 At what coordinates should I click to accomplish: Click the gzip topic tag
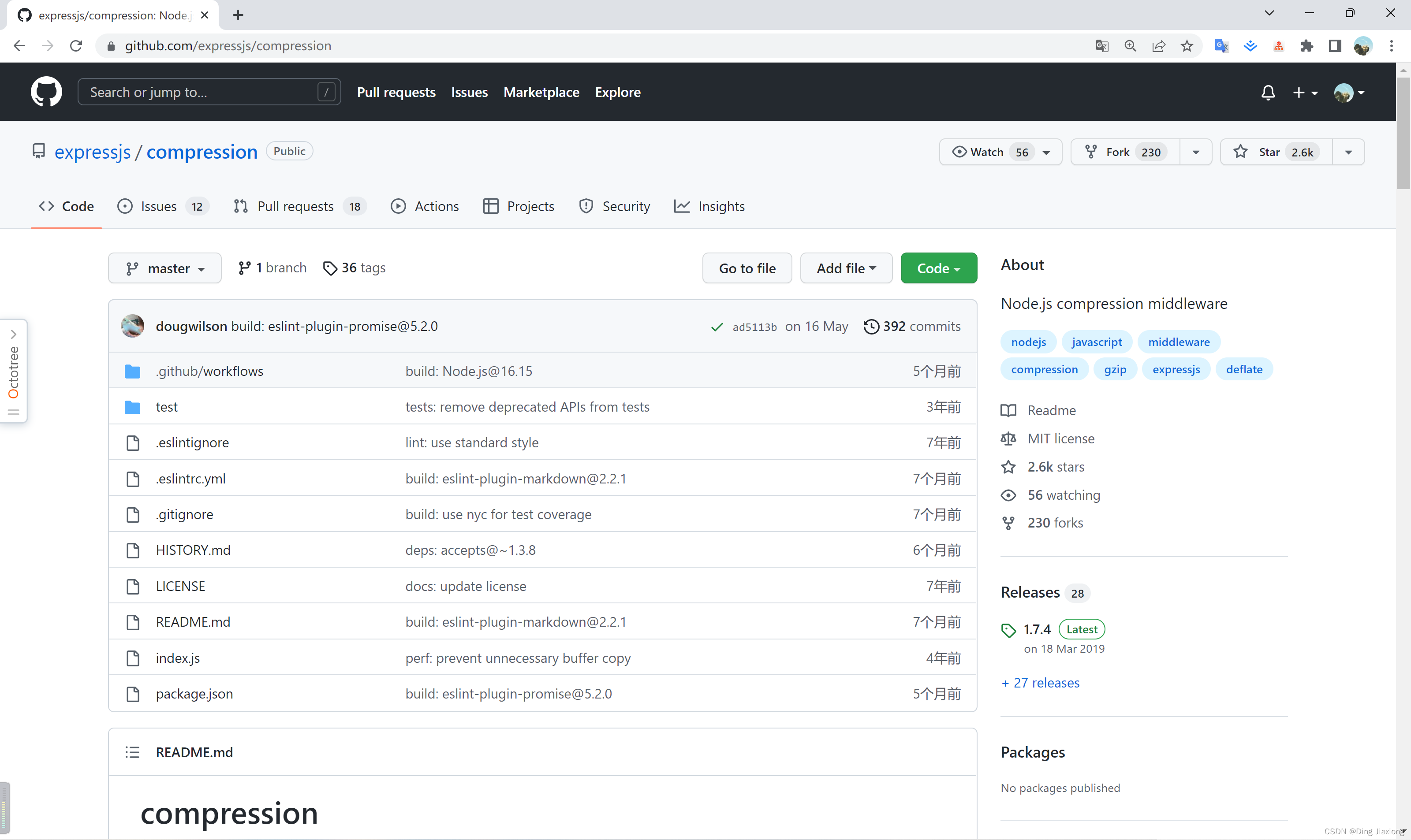tap(1115, 369)
